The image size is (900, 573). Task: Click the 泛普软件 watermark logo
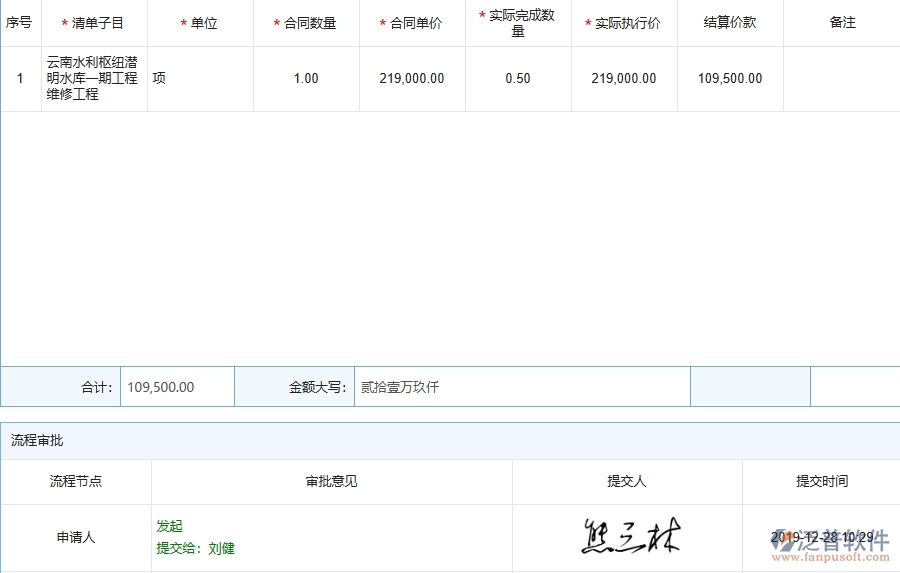836,545
